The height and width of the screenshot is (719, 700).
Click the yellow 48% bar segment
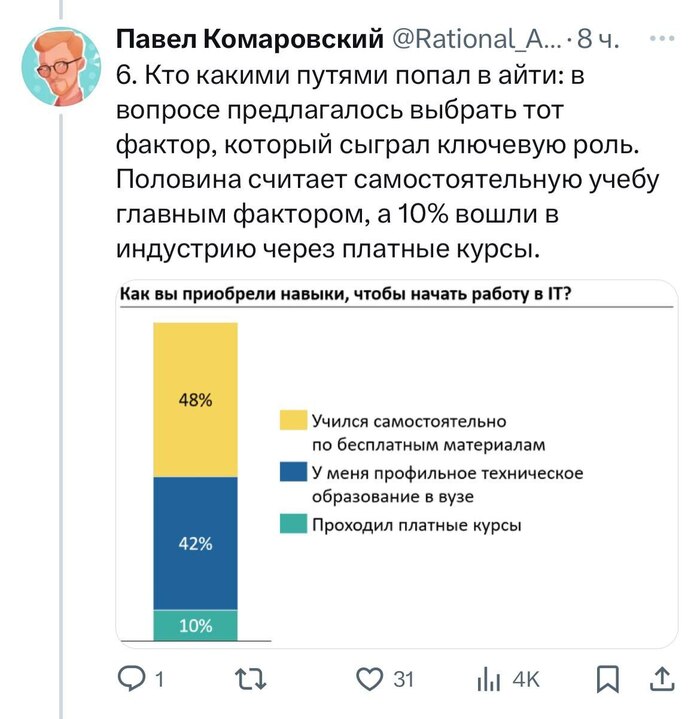point(195,400)
